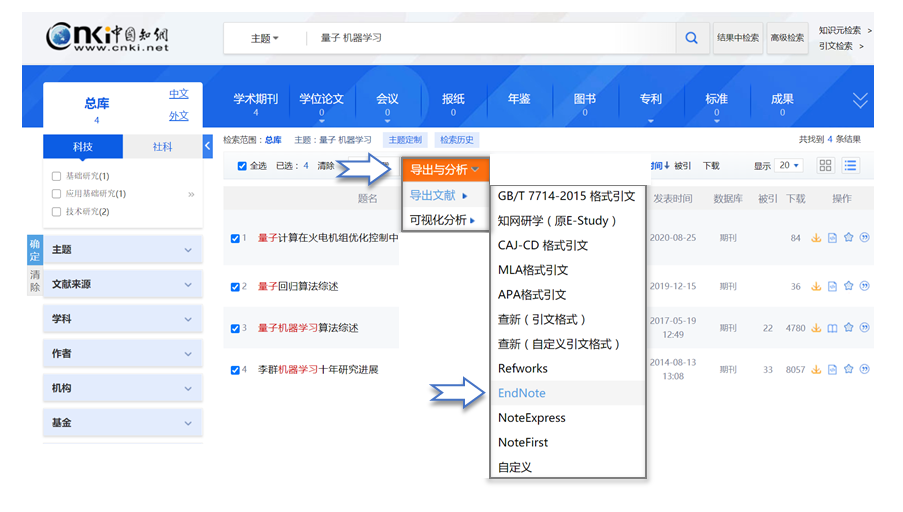Open the 量子机器学习算法综述 article title
The height and width of the screenshot is (512, 903).
pyautogui.click(x=308, y=328)
